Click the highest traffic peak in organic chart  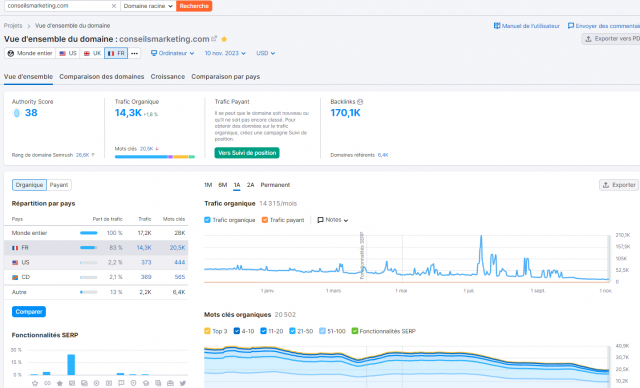point(481,237)
